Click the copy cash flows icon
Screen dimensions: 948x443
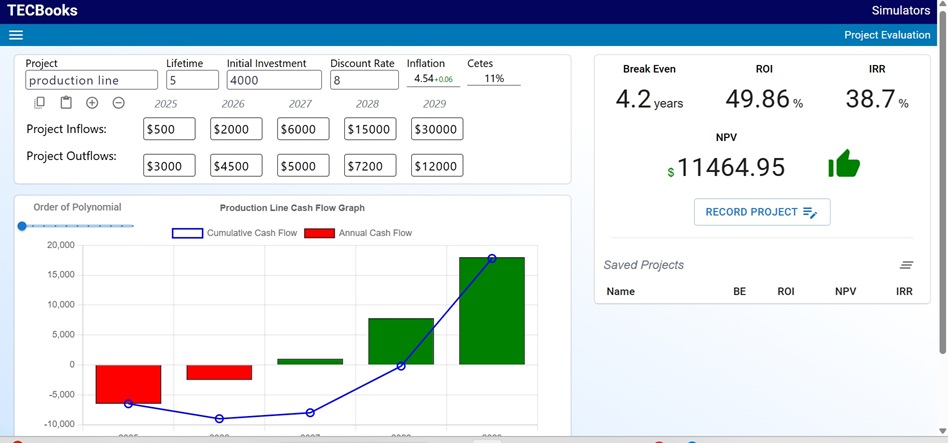tap(40, 103)
